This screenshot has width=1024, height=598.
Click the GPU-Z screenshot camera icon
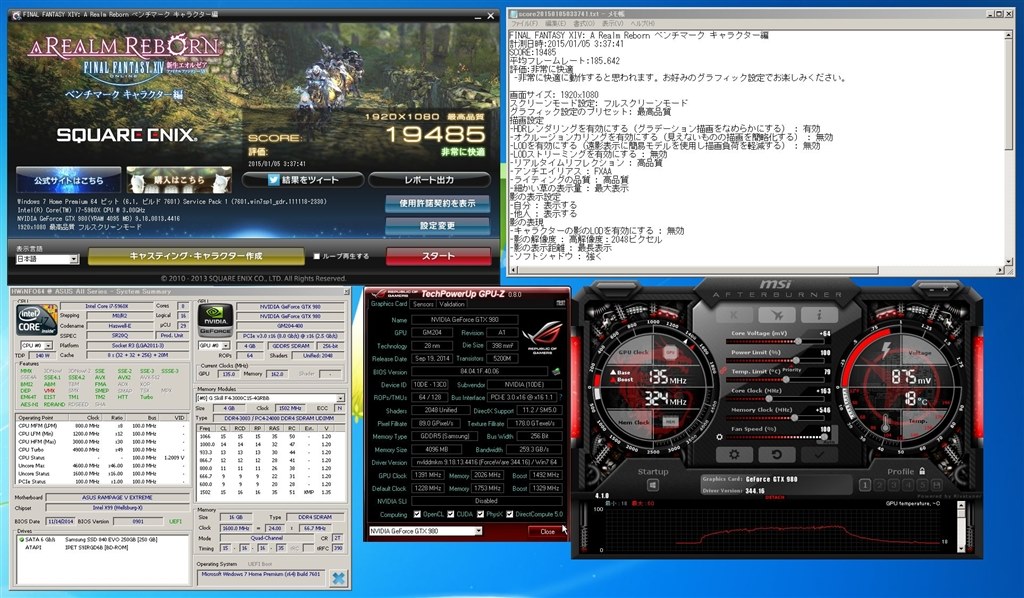tap(560, 303)
